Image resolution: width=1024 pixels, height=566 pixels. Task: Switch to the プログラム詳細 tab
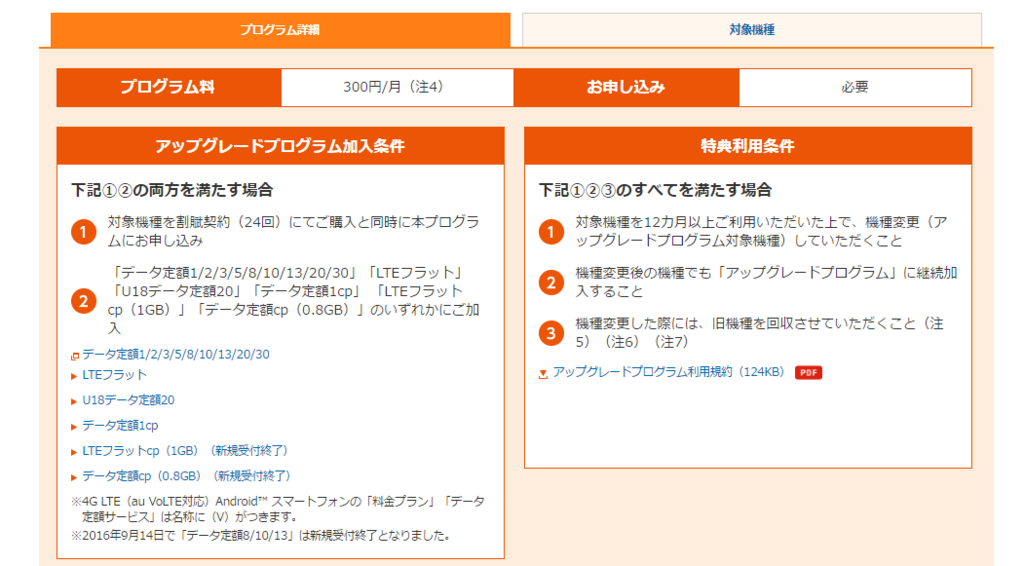click(280, 29)
